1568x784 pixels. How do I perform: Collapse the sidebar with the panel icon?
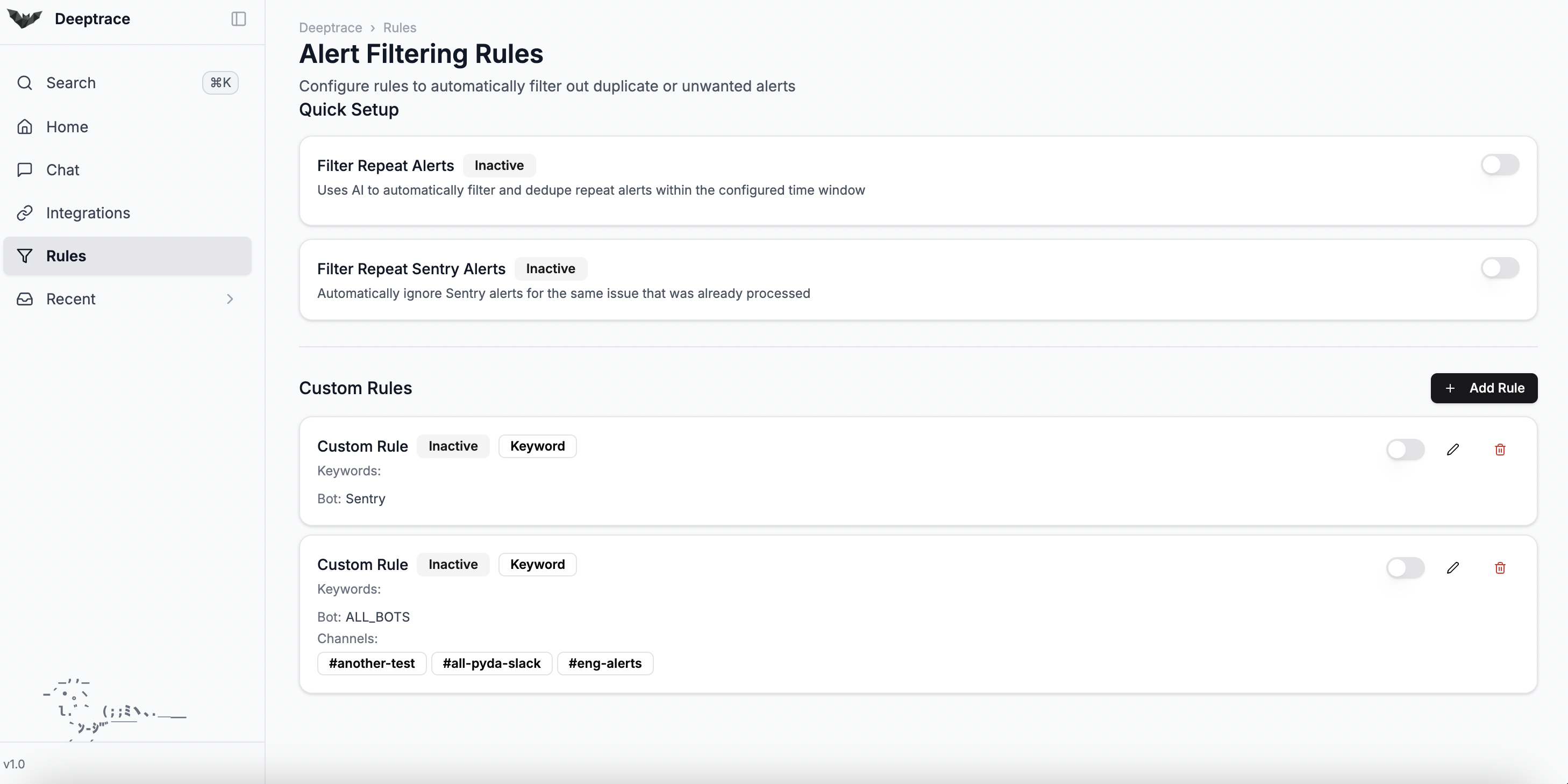coord(239,19)
